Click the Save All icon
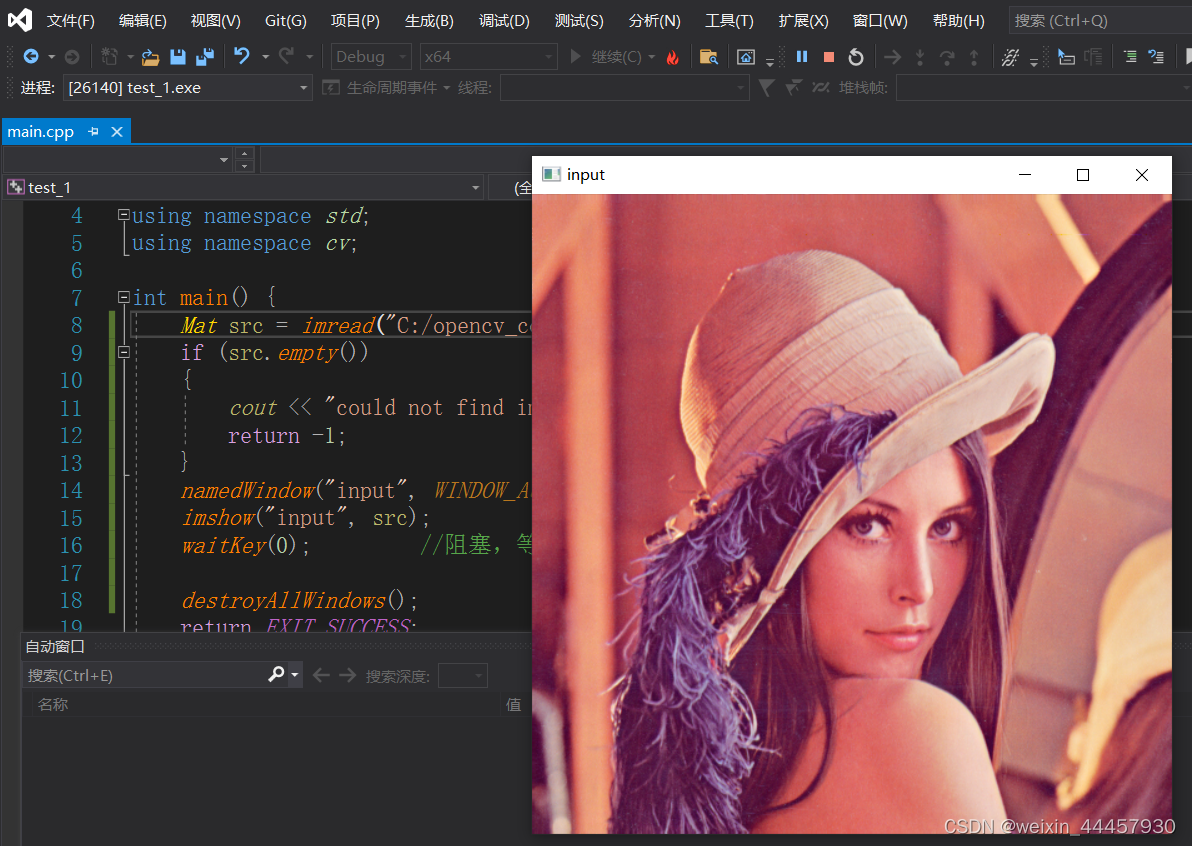The width and height of the screenshot is (1192, 846). (204, 56)
